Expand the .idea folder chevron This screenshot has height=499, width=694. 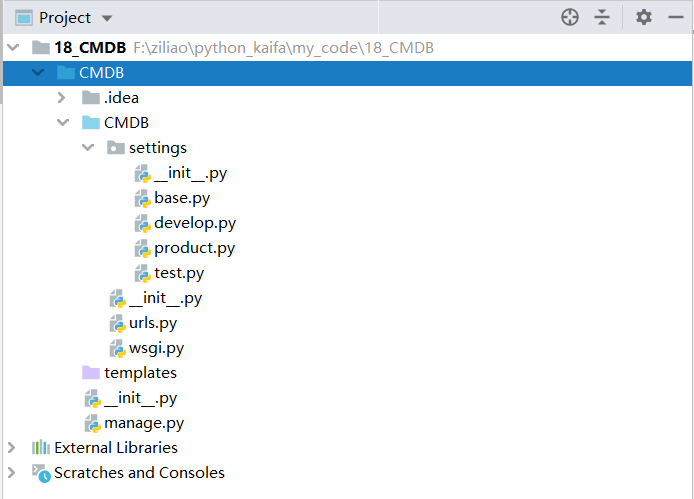click(x=62, y=97)
